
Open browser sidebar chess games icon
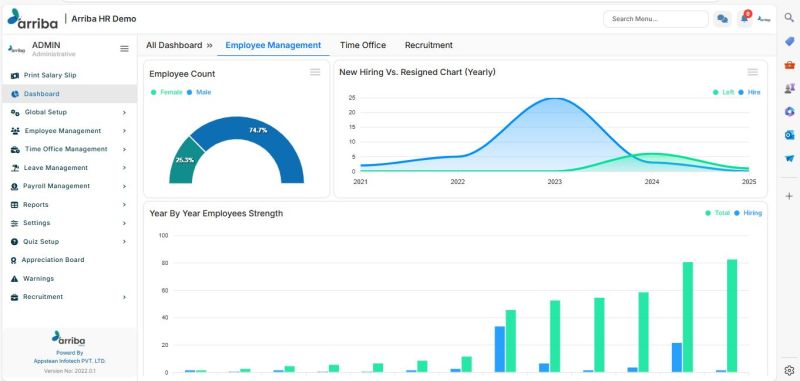point(789,88)
